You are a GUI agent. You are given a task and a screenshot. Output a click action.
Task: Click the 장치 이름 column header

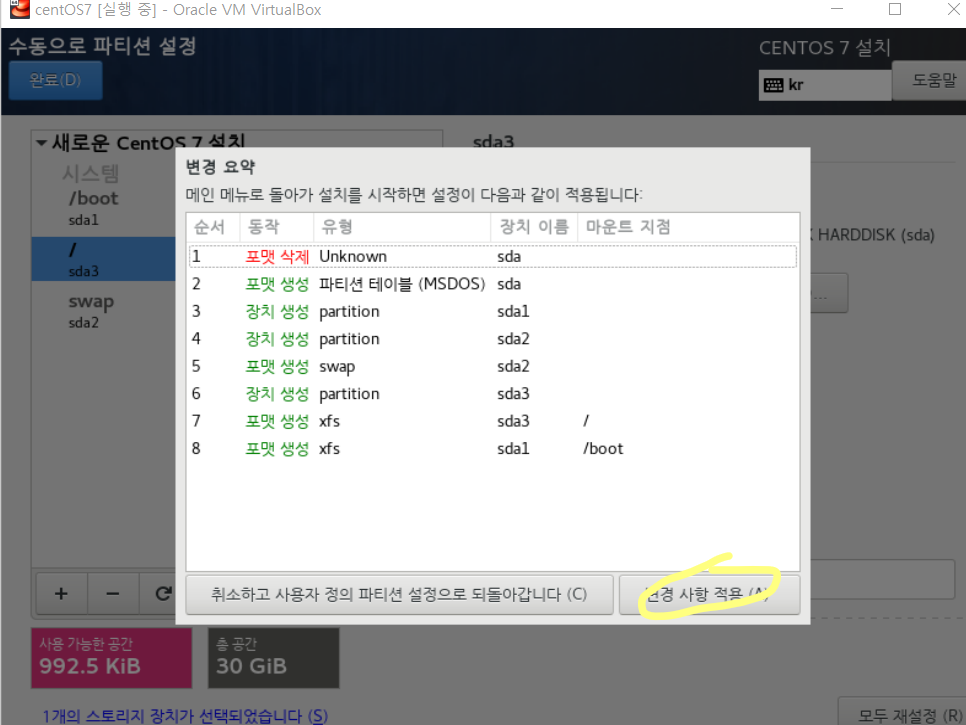point(534,227)
